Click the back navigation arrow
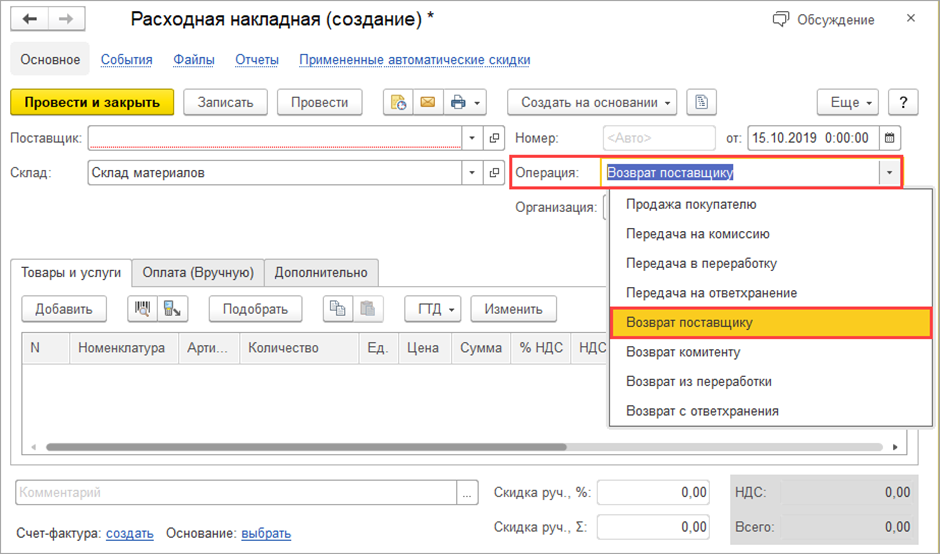Image resolution: width=940 pixels, height=554 pixels. pos(29,19)
